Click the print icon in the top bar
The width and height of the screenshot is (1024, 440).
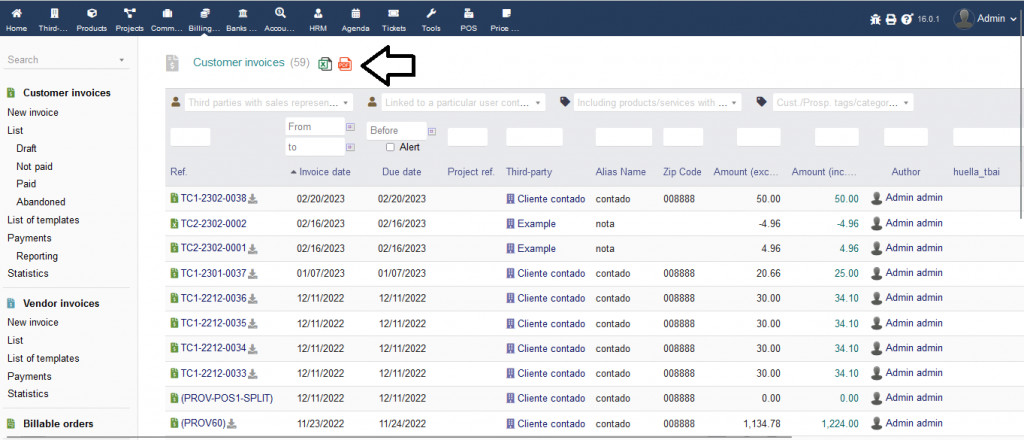point(891,19)
